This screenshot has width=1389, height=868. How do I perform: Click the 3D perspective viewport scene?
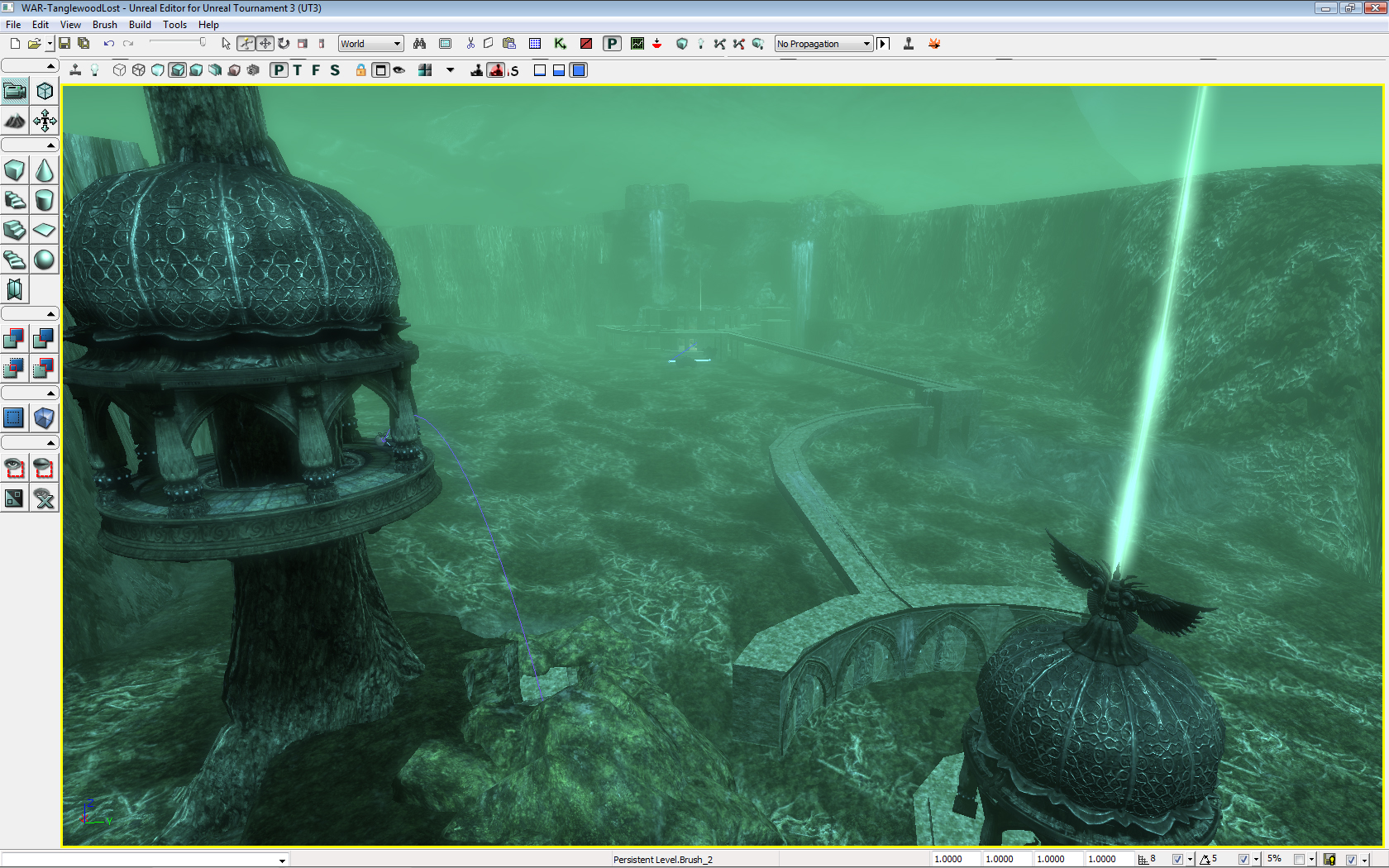click(723, 465)
